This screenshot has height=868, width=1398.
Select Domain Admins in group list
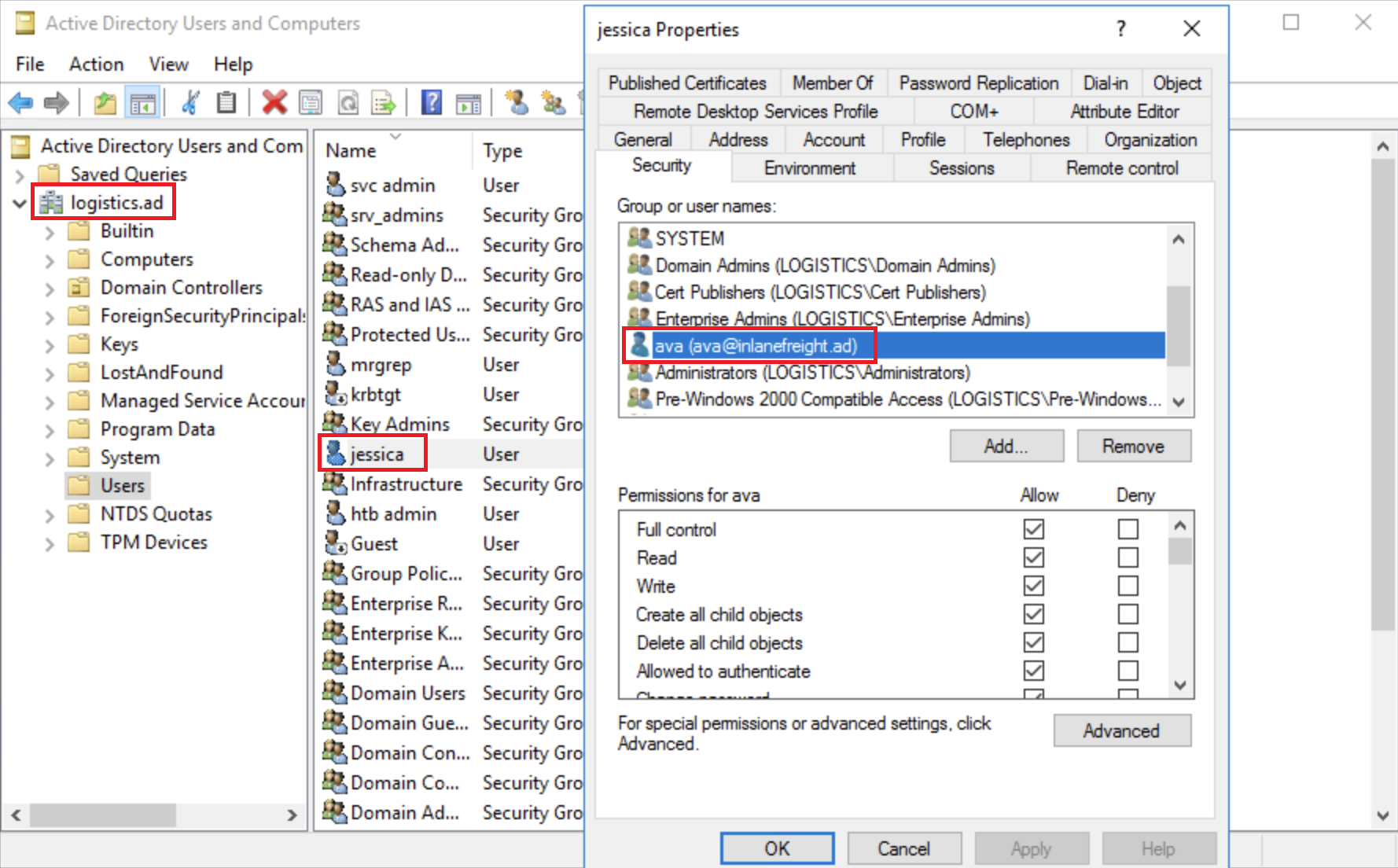(x=825, y=266)
